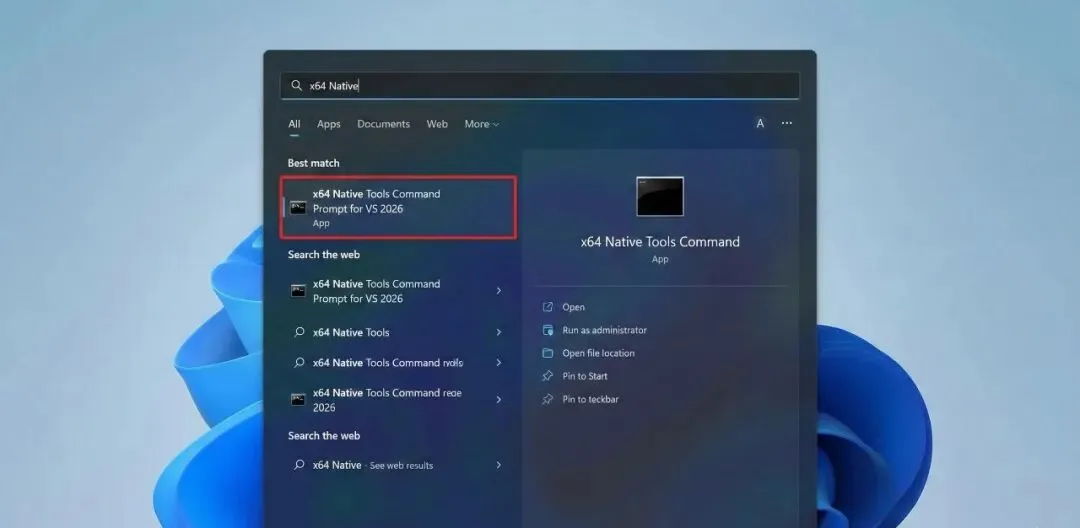Screen dimensions: 1080x528
Task: Click the search magnifier icon in search box
Action: [x=296, y=85]
